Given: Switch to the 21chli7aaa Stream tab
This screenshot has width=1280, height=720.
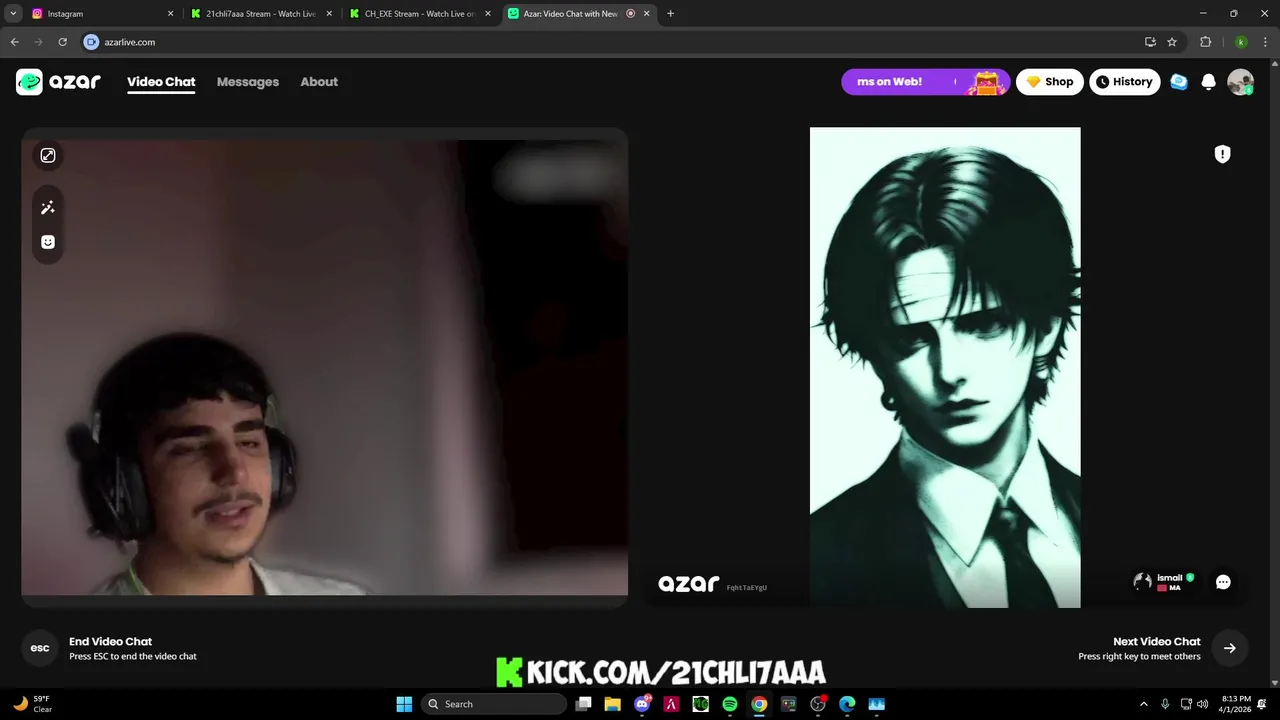Looking at the screenshot, I should tap(262, 14).
